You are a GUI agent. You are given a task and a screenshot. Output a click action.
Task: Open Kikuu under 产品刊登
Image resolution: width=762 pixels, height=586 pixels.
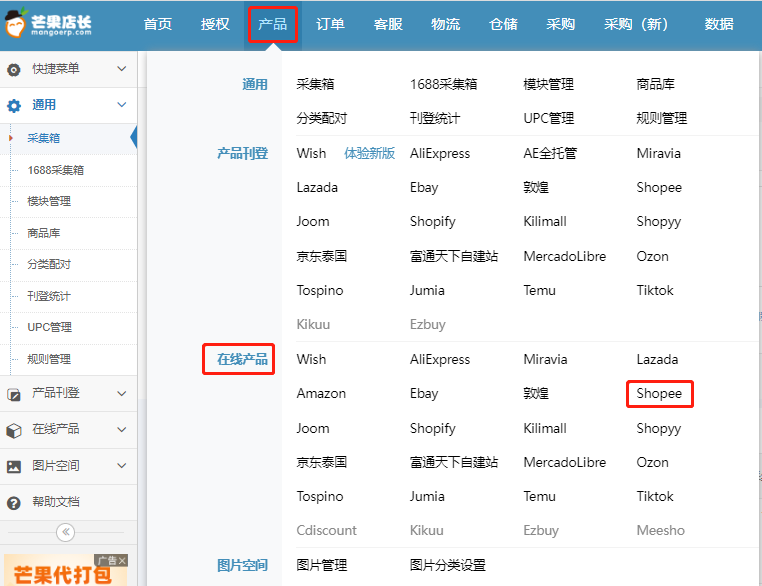point(313,325)
